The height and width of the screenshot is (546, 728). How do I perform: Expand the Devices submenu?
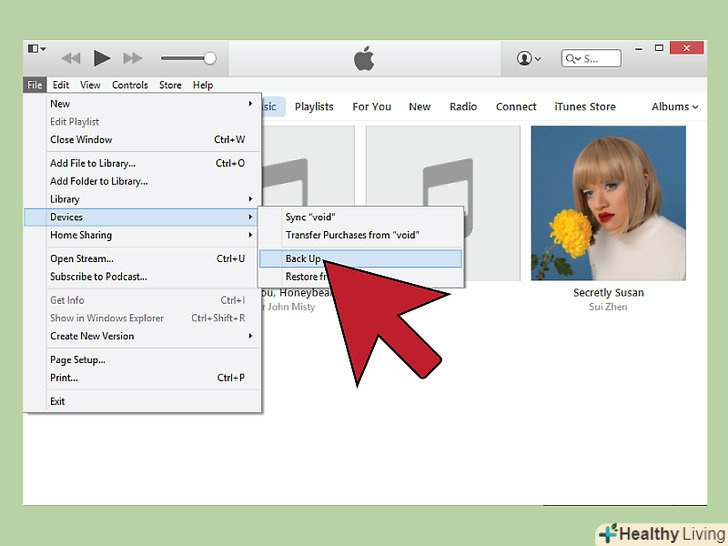coord(143,217)
